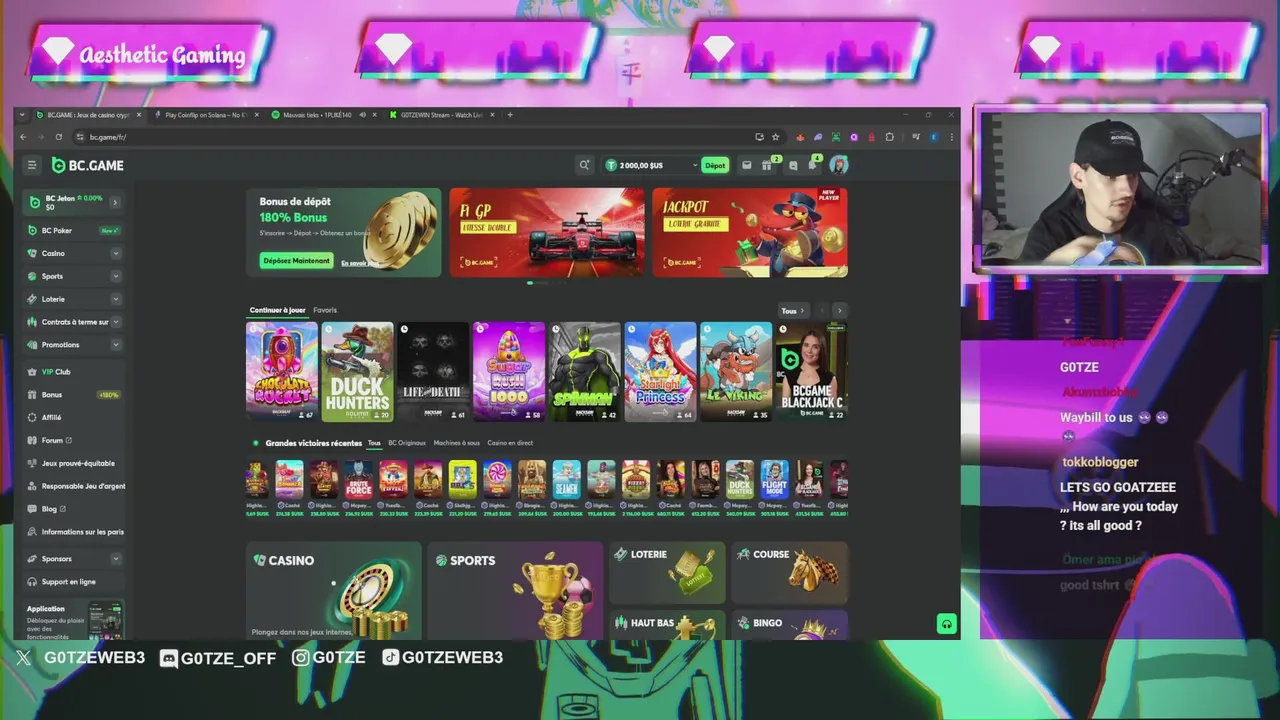Viewport: 1280px width, 720px height.
Task: Open Support en ligne in the sidebar
Action: 74,582
